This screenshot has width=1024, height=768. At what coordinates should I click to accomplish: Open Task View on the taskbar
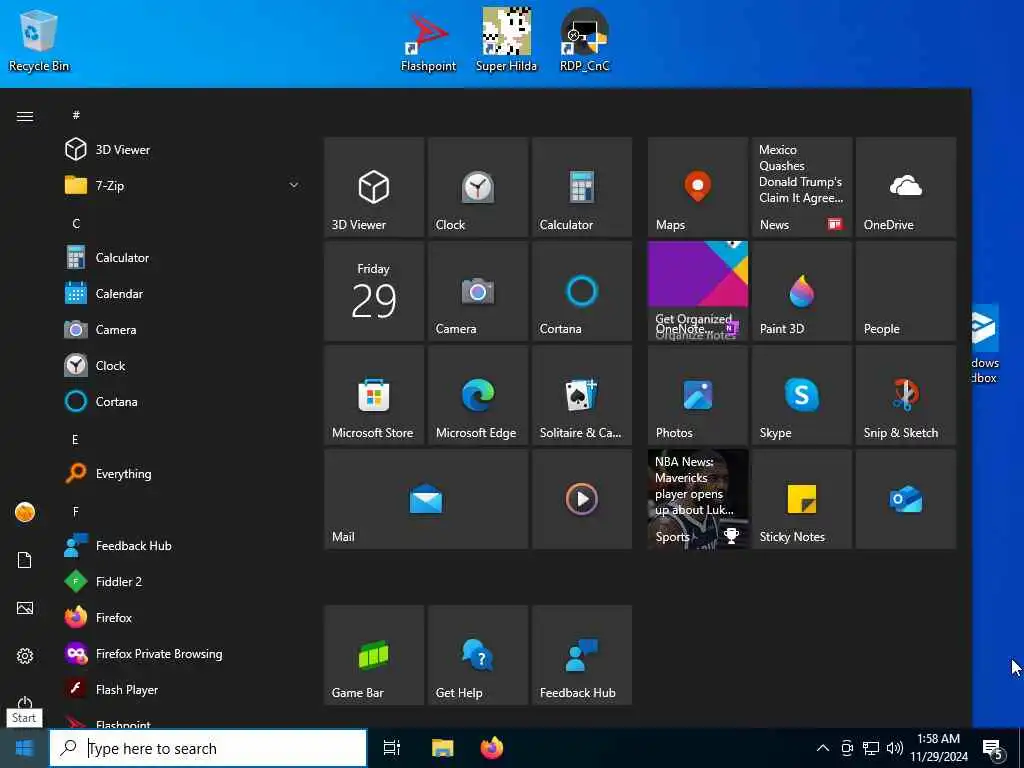[392, 748]
